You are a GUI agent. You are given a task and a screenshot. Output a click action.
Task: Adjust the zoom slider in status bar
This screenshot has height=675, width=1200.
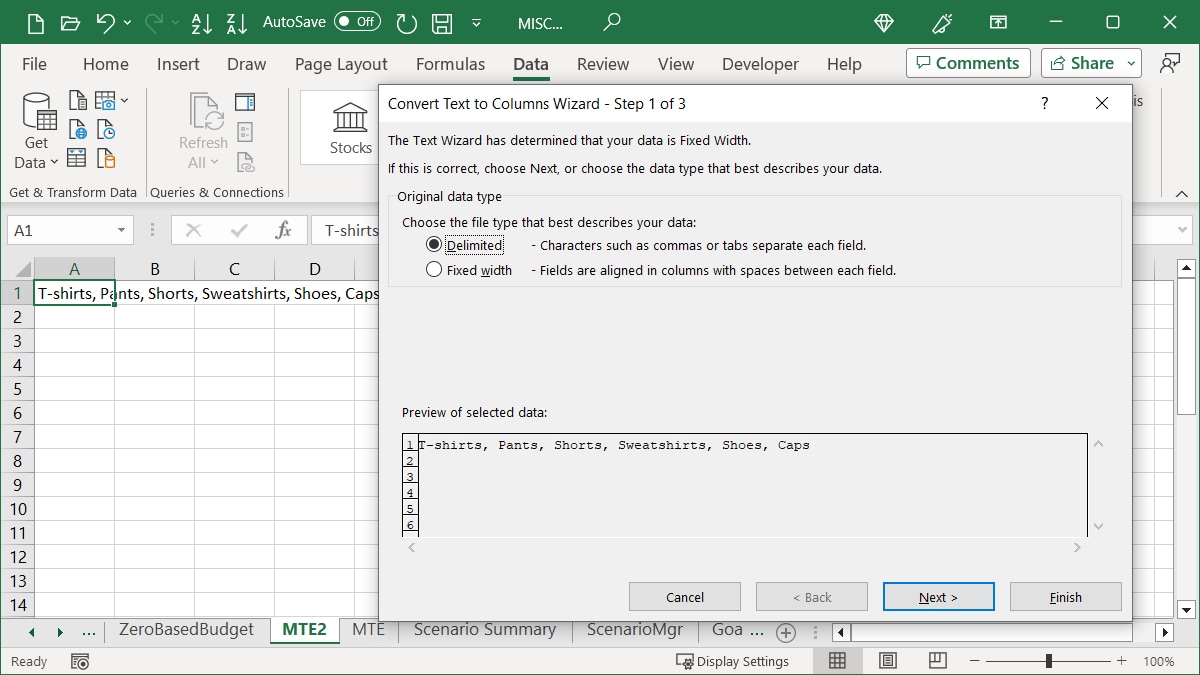click(1048, 661)
